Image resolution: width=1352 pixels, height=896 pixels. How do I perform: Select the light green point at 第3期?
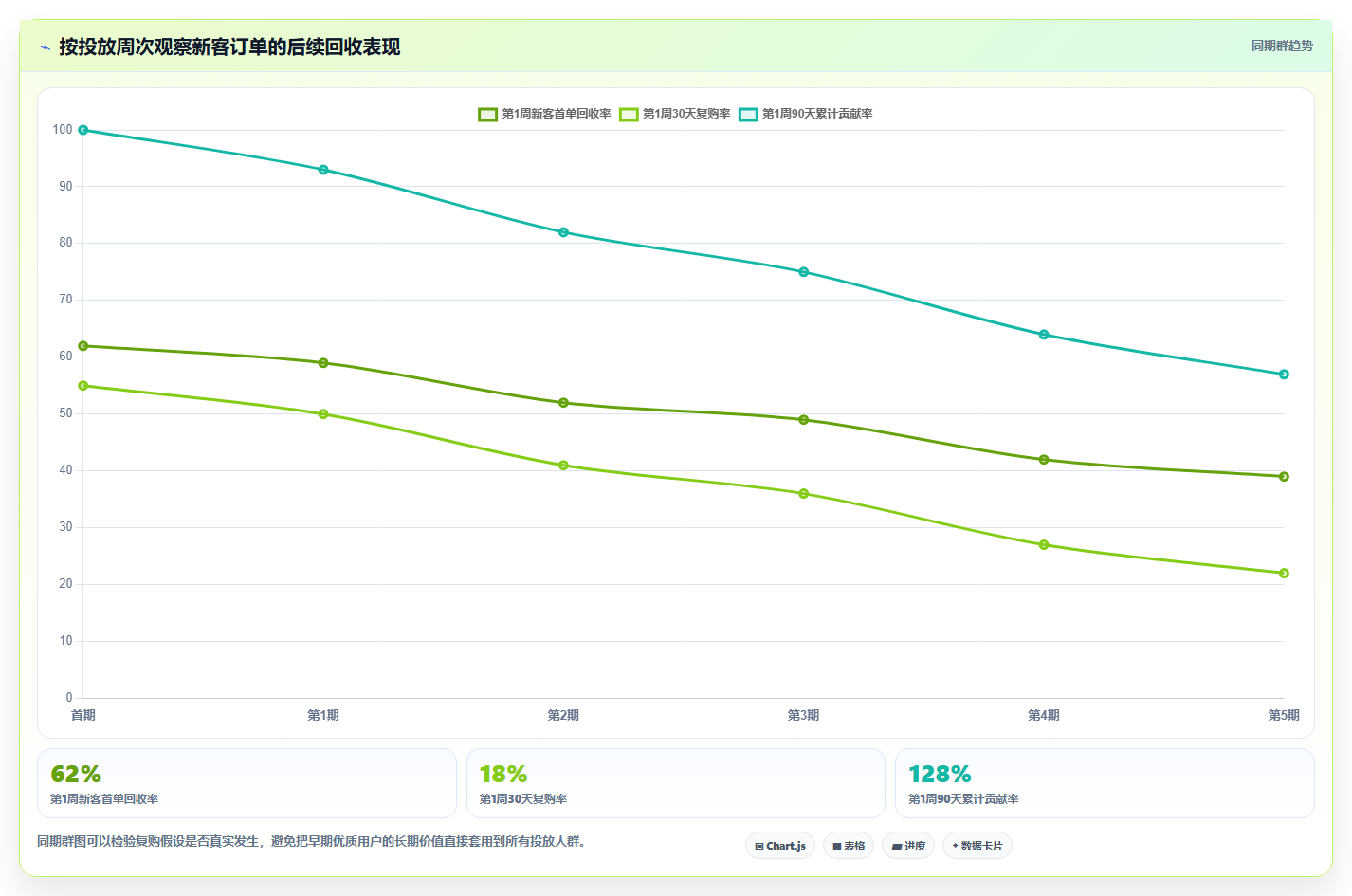point(804,494)
